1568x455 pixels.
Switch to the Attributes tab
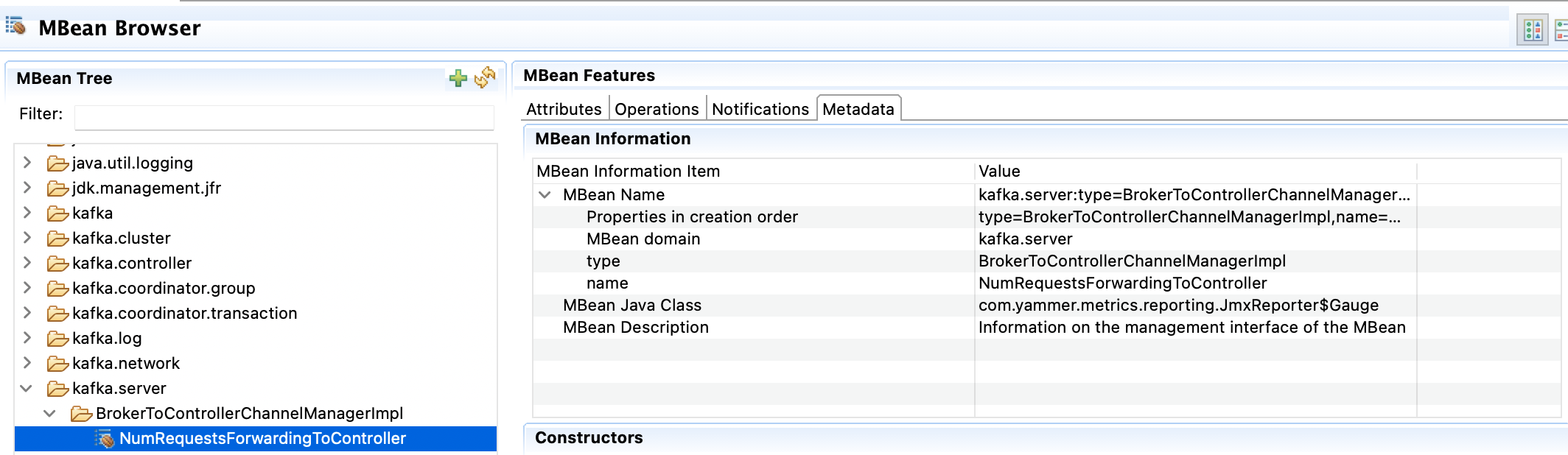click(x=564, y=109)
